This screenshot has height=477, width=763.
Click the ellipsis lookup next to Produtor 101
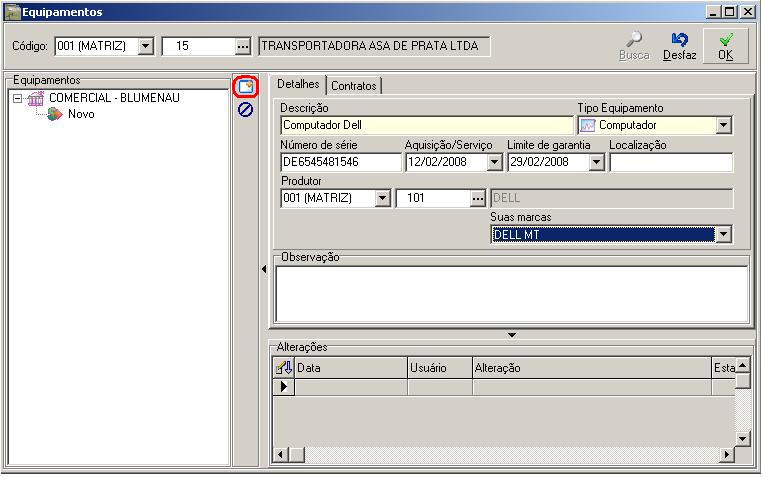point(478,198)
